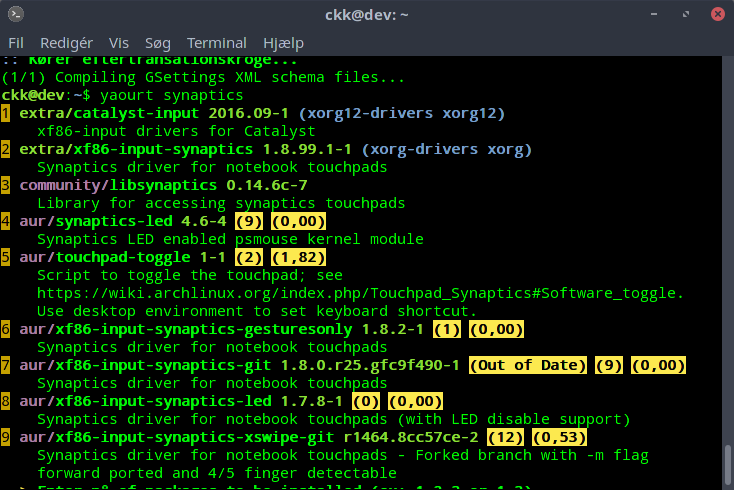Click the 'yaourt synaptics' command text
This screenshot has width=734, height=490.
click(172, 95)
